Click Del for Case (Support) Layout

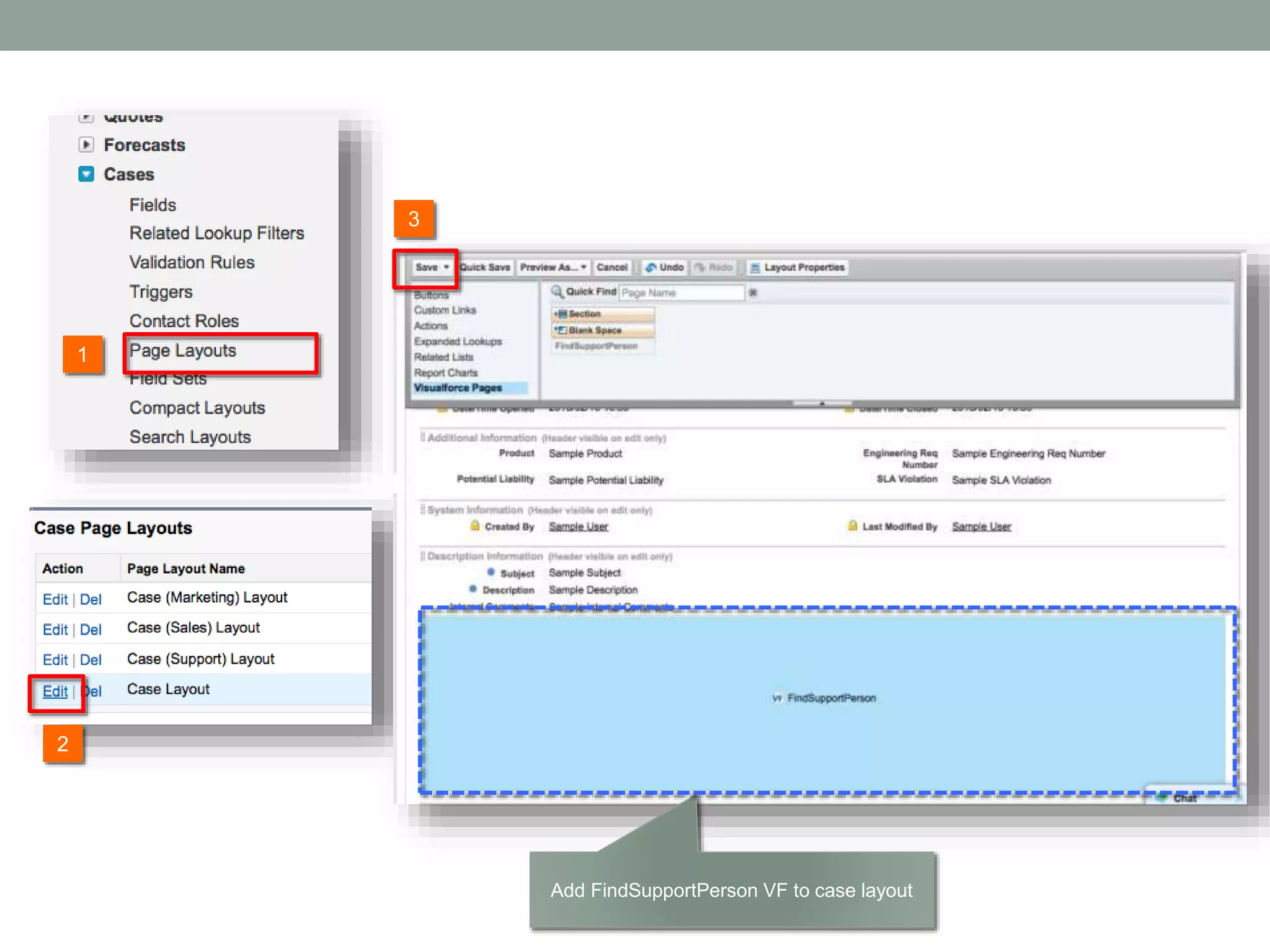tap(91, 660)
